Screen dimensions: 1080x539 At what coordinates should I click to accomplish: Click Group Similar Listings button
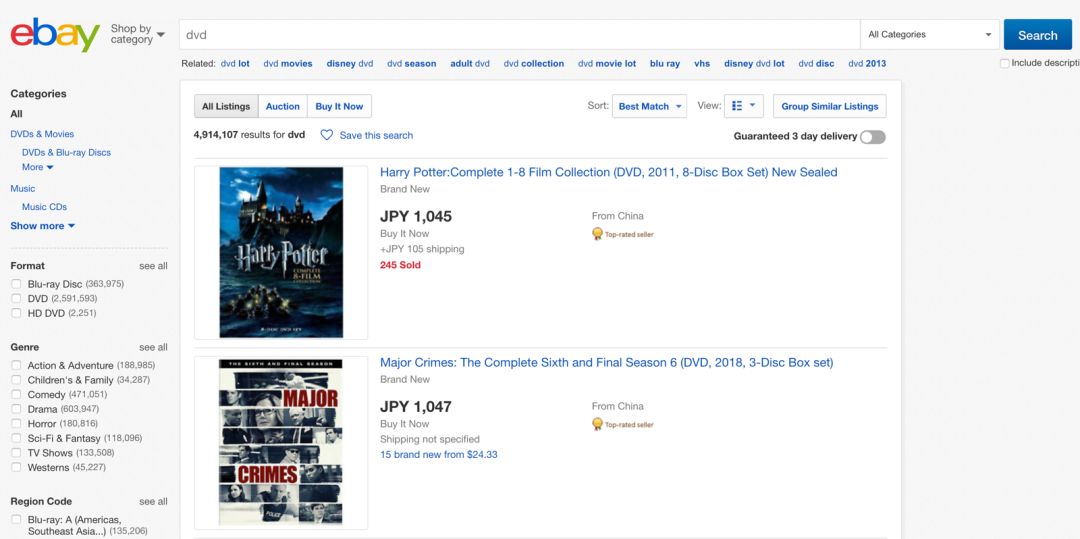point(829,106)
